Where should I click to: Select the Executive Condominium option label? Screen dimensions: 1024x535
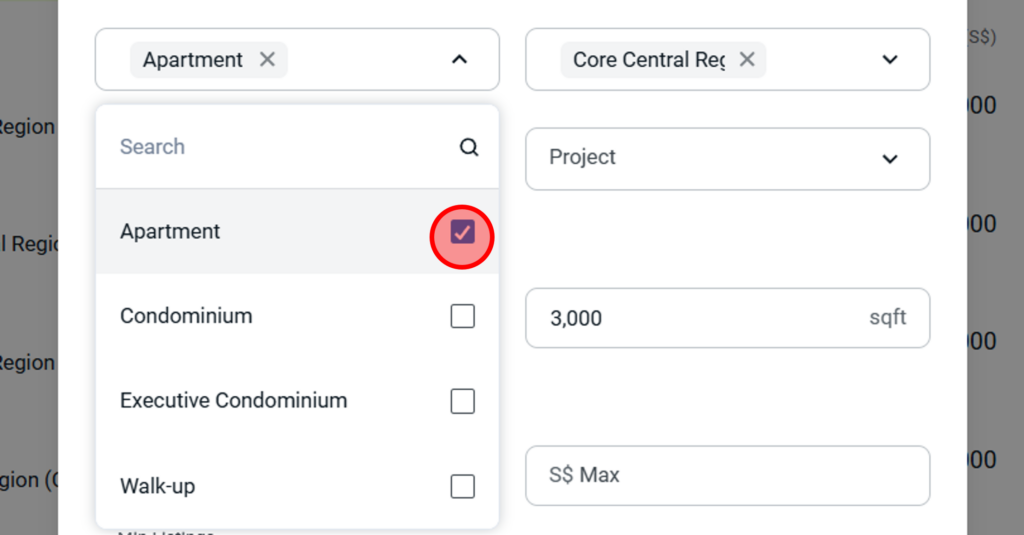pos(233,401)
